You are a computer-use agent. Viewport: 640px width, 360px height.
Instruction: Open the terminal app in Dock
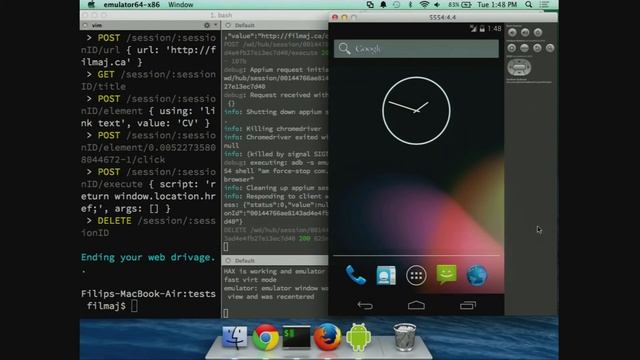coord(296,338)
